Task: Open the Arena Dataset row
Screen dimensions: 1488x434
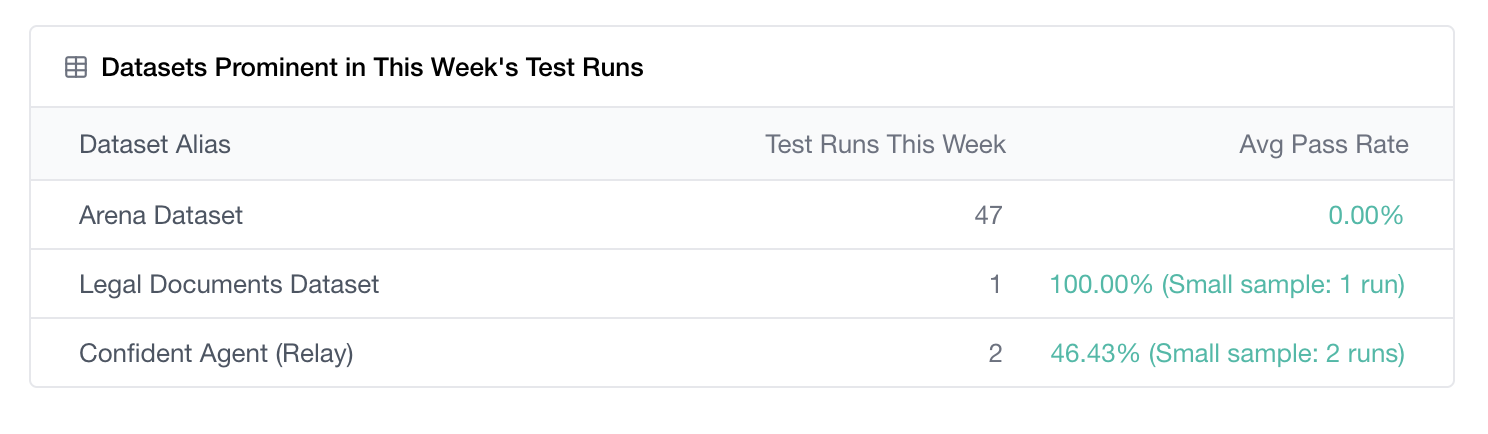Action: (x=742, y=215)
